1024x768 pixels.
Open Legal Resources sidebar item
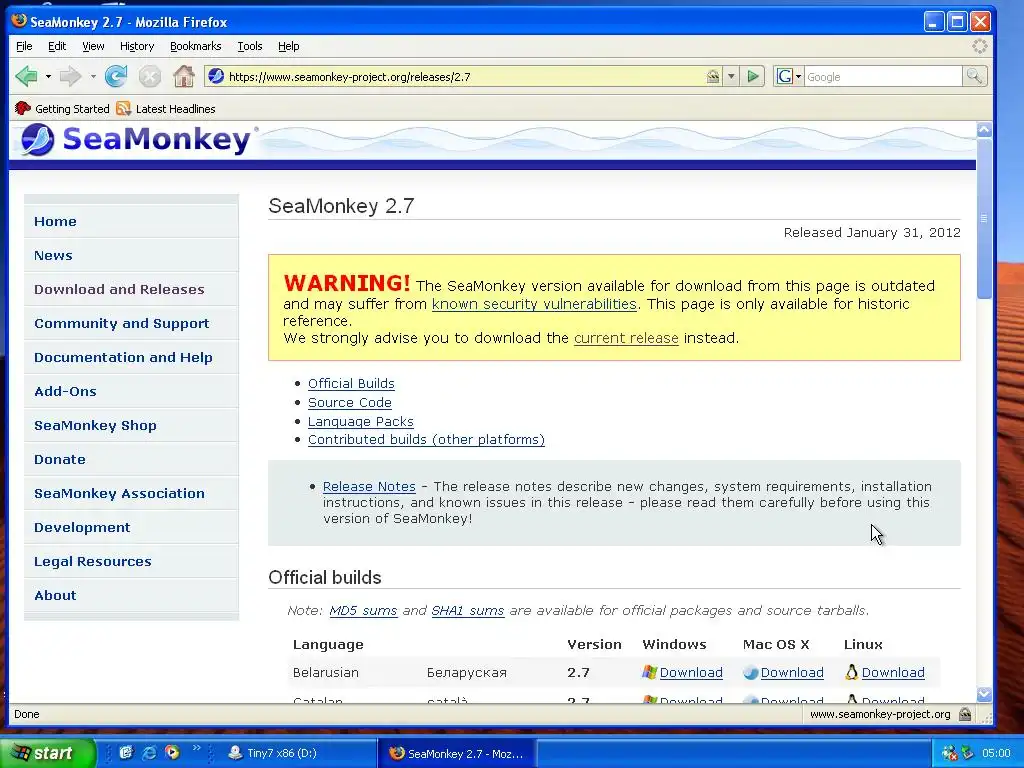pyautogui.click(x=131, y=561)
